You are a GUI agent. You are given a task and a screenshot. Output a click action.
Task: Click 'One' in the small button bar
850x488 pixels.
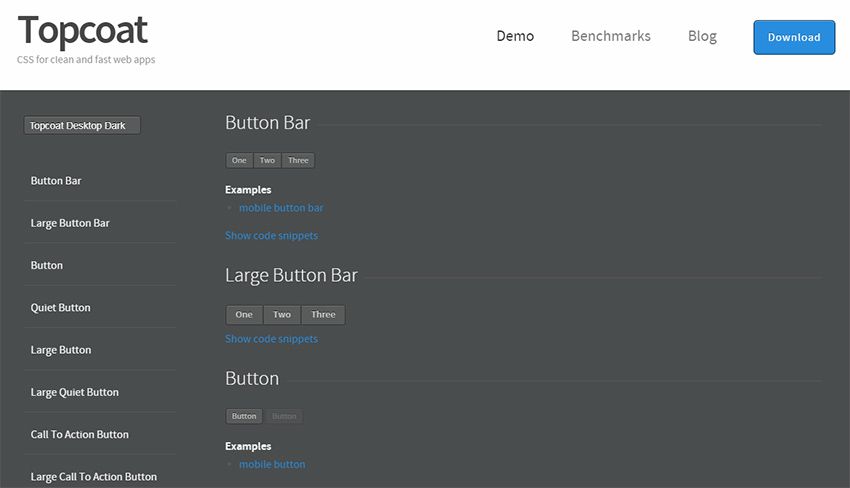click(x=239, y=160)
